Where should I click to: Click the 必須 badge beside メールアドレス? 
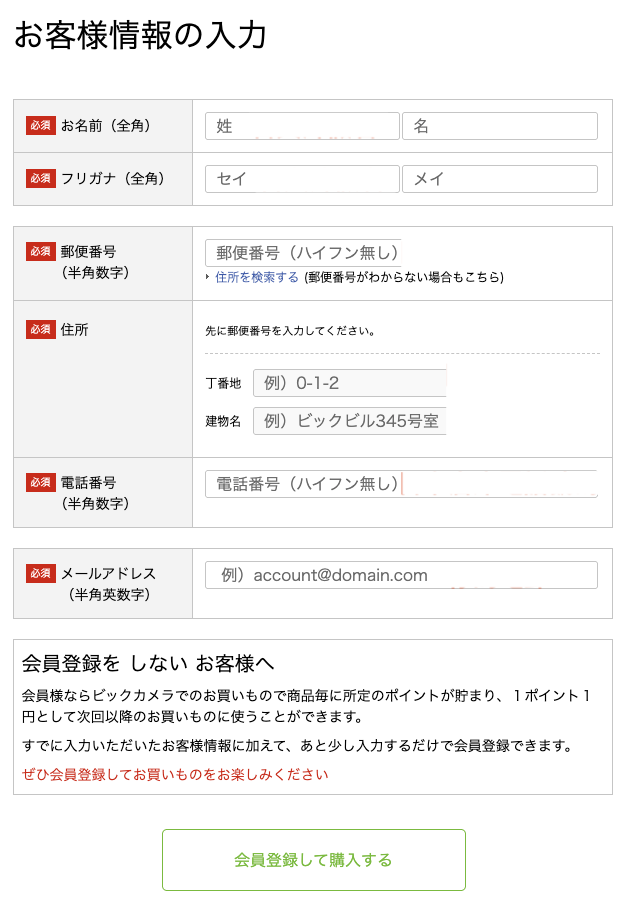tap(41, 573)
